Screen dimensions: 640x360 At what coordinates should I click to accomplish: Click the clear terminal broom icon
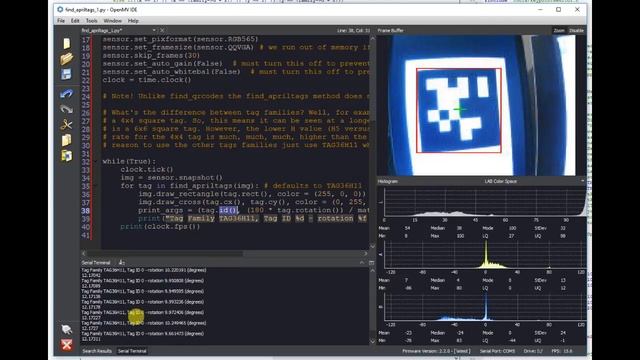(121, 262)
